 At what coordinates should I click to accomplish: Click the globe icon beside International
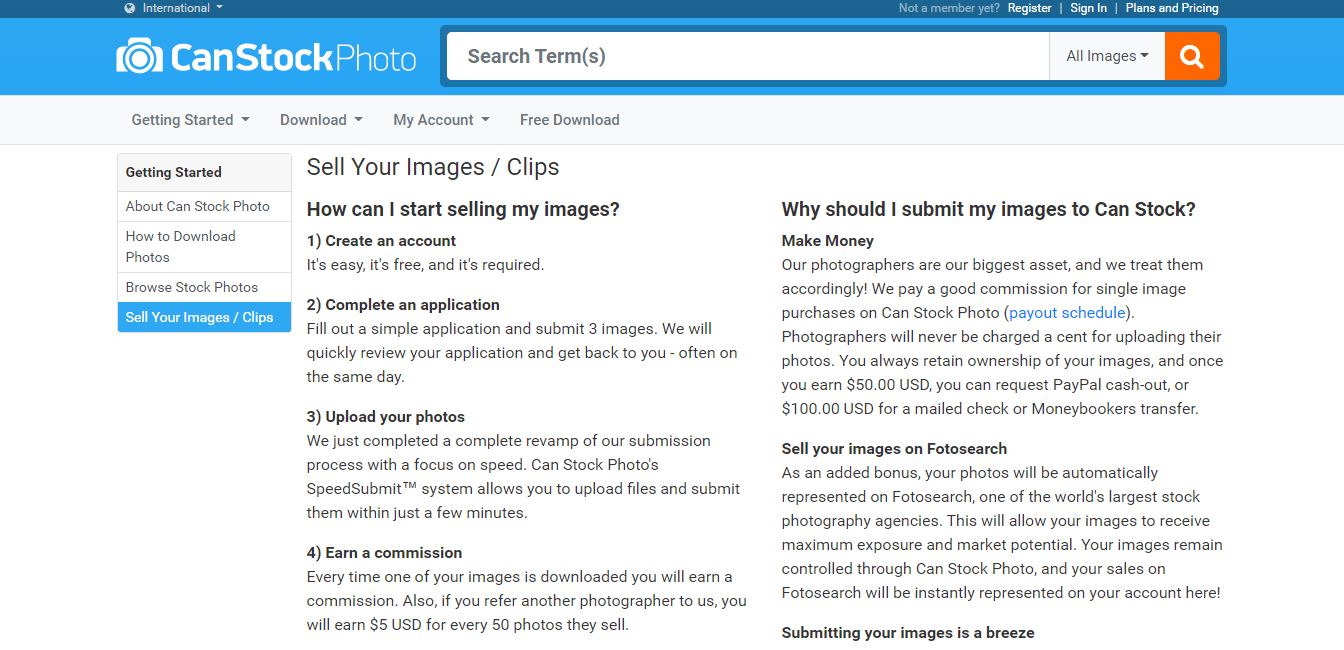point(130,8)
